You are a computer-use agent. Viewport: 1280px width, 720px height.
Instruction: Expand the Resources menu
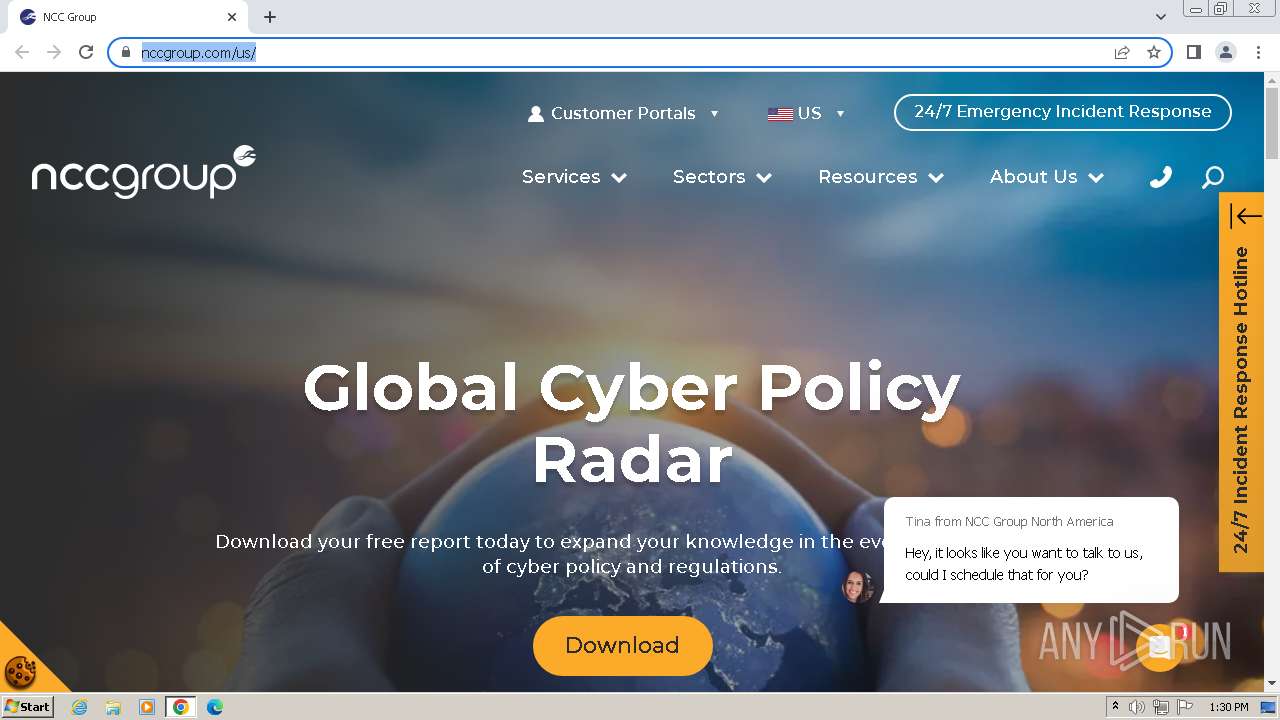[881, 177]
